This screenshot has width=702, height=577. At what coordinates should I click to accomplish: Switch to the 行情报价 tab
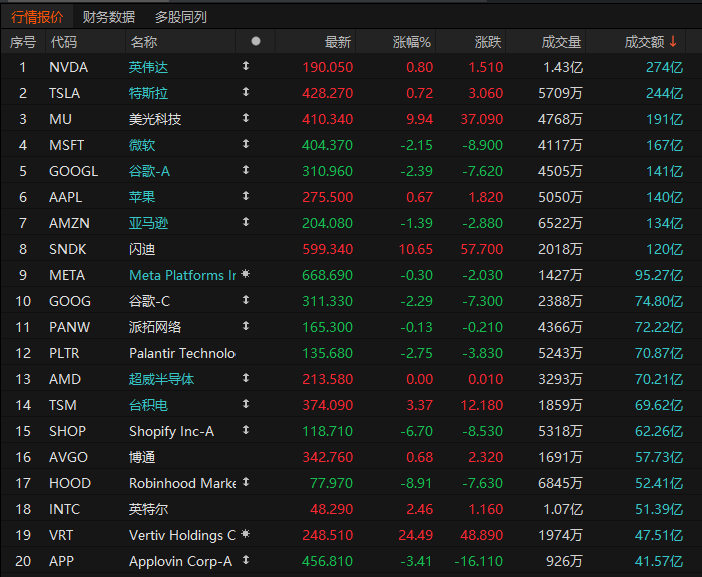(x=37, y=17)
